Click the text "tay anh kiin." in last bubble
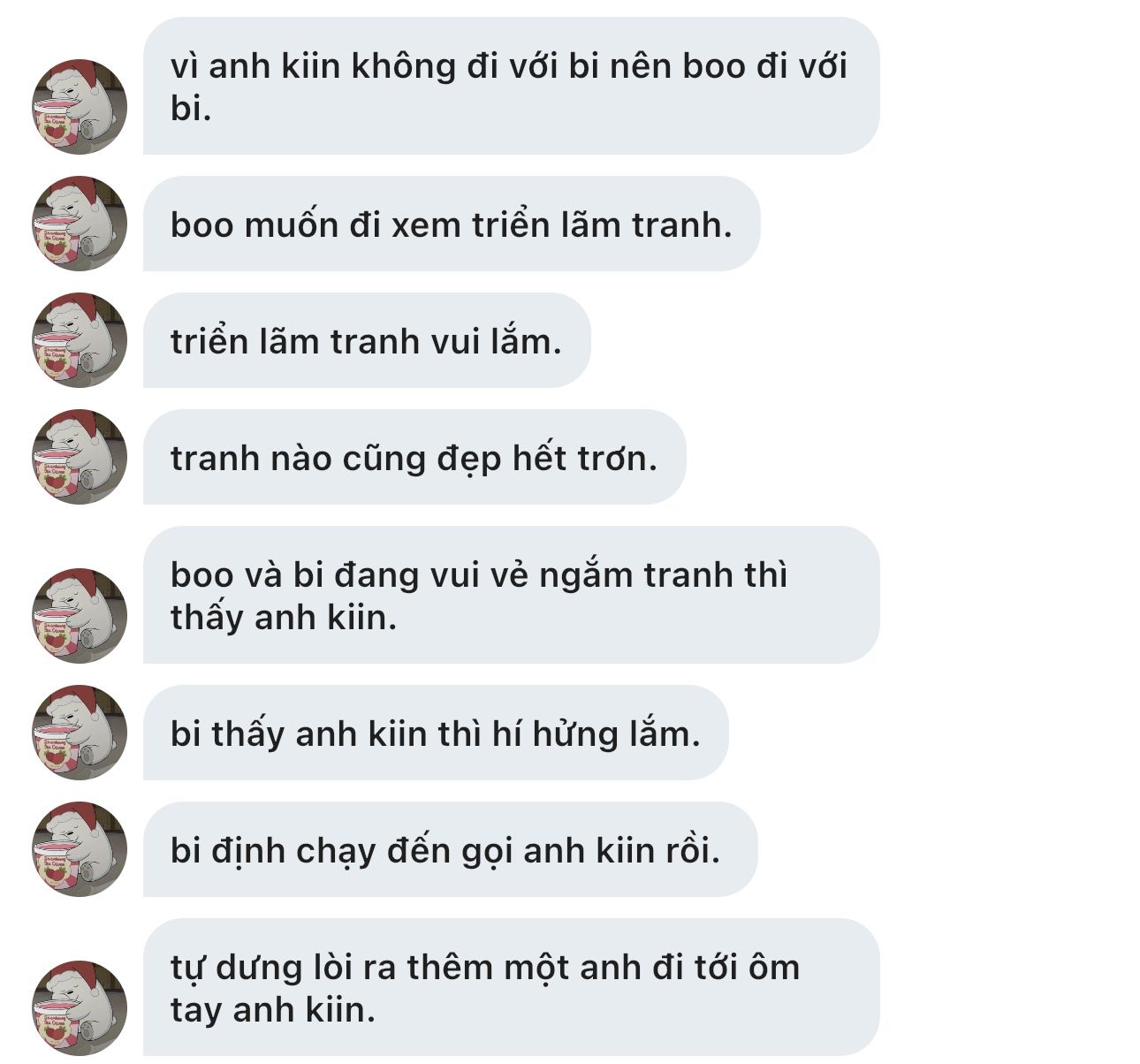 [x=273, y=1009]
